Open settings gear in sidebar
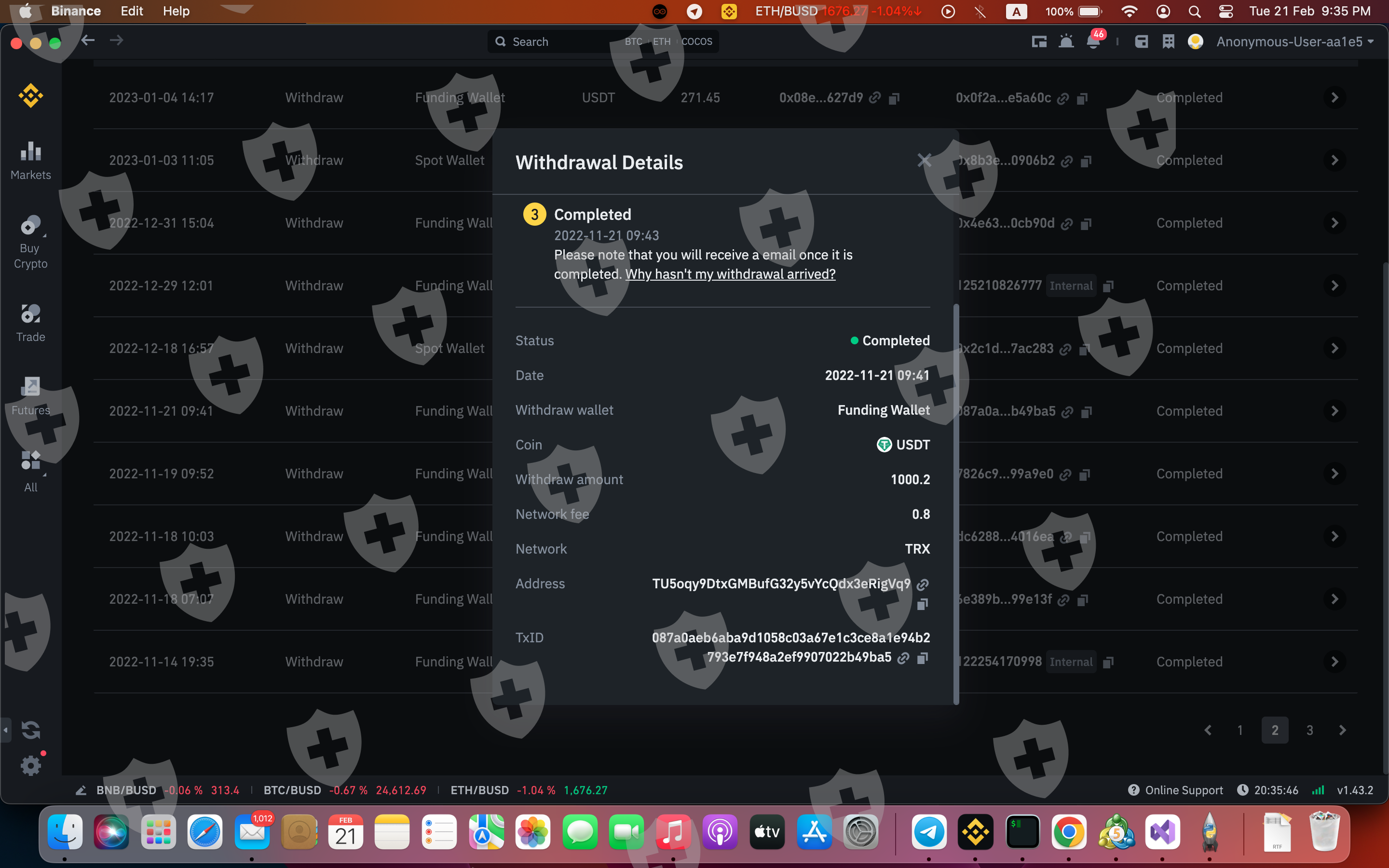1389x868 pixels. (30, 765)
